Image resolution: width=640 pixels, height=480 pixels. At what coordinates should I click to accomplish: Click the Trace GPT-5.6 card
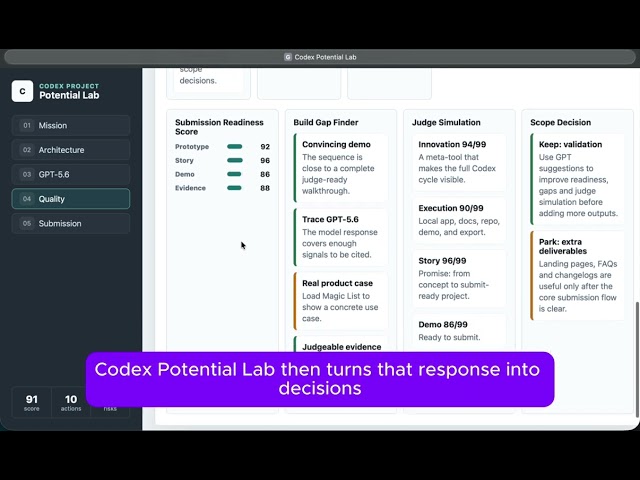click(x=341, y=237)
